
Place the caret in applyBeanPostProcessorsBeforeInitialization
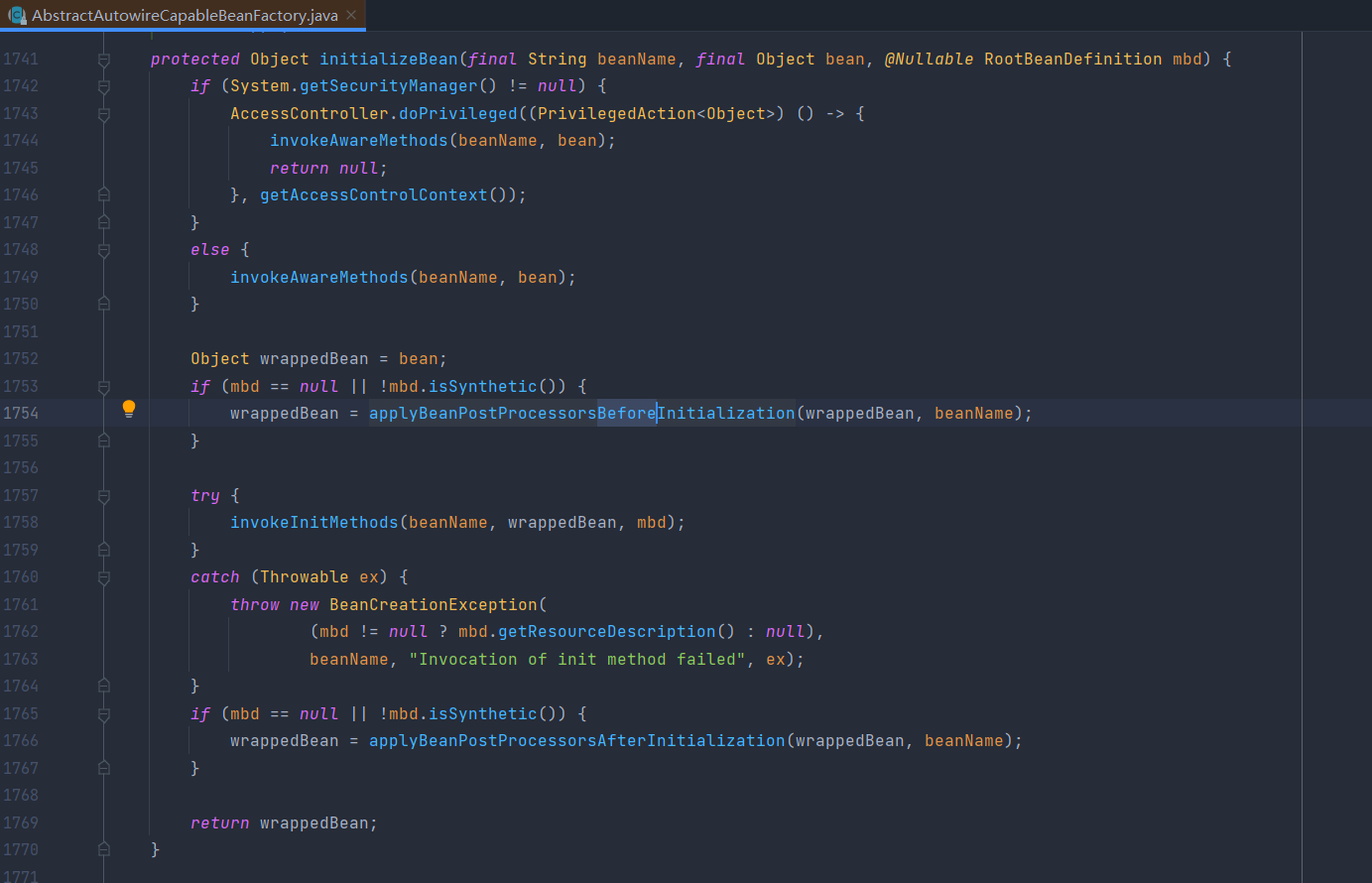[x=582, y=414]
